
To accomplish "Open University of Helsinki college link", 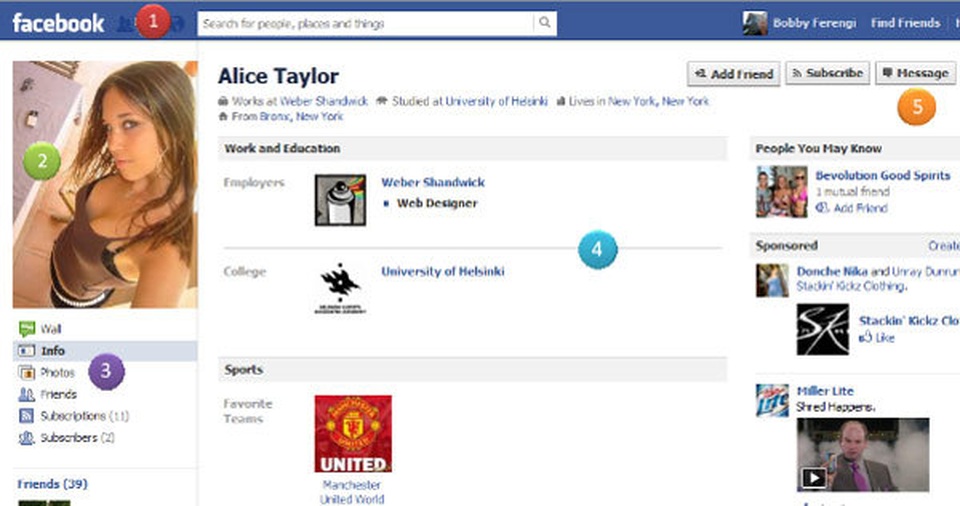I will click(443, 271).
